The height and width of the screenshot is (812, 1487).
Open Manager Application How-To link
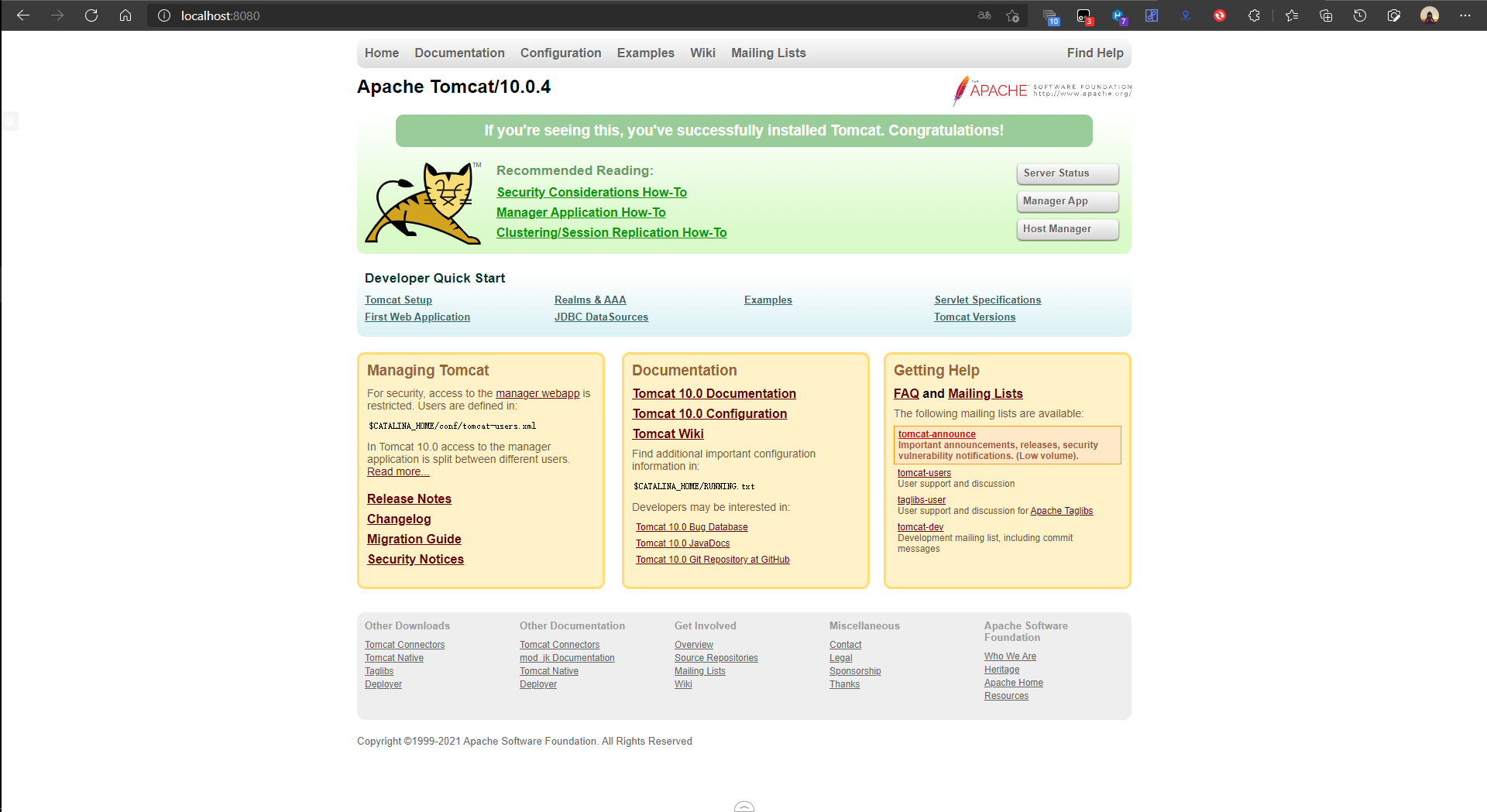pos(581,212)
